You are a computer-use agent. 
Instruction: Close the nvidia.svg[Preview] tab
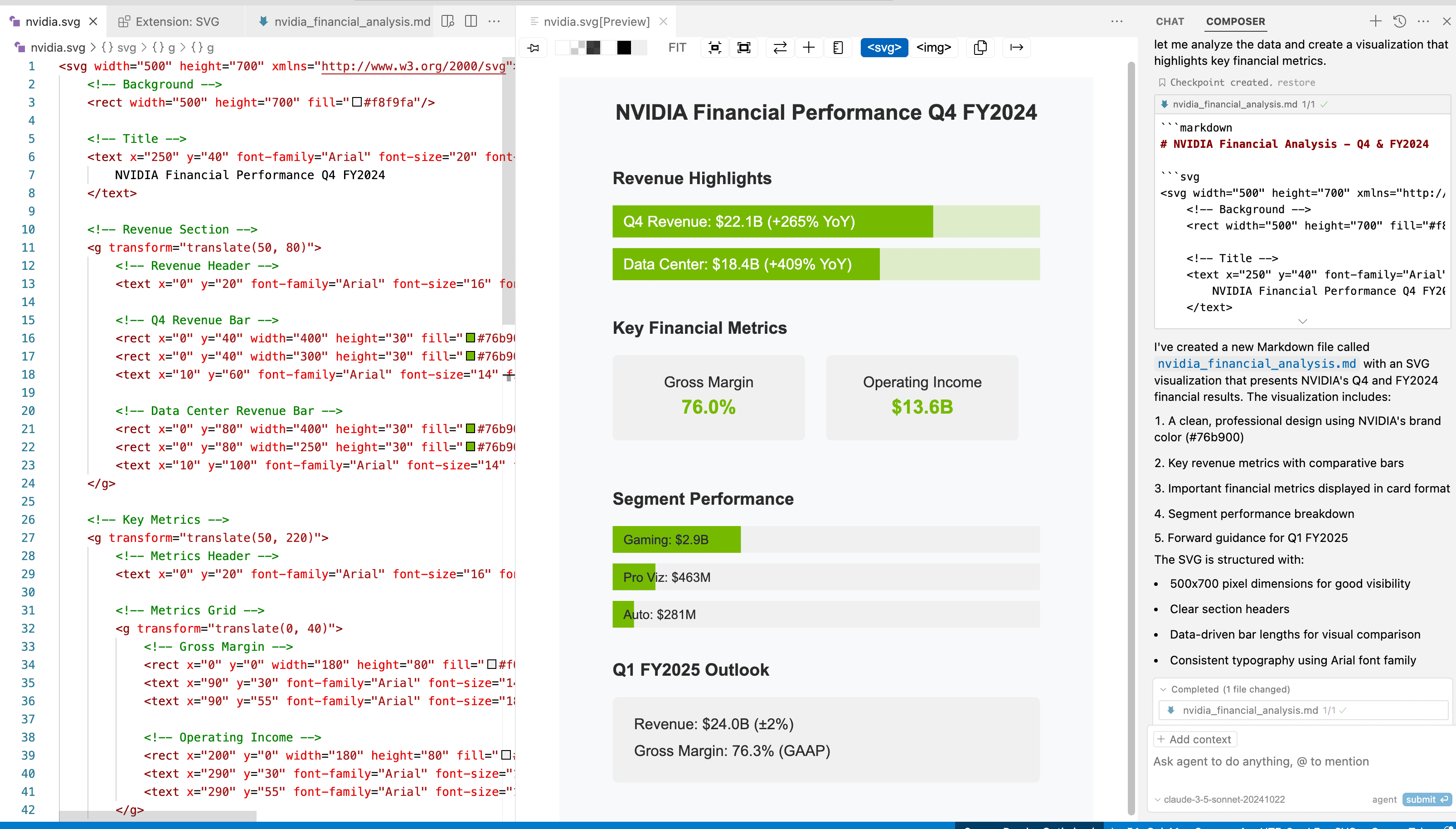tap(664, 22)
